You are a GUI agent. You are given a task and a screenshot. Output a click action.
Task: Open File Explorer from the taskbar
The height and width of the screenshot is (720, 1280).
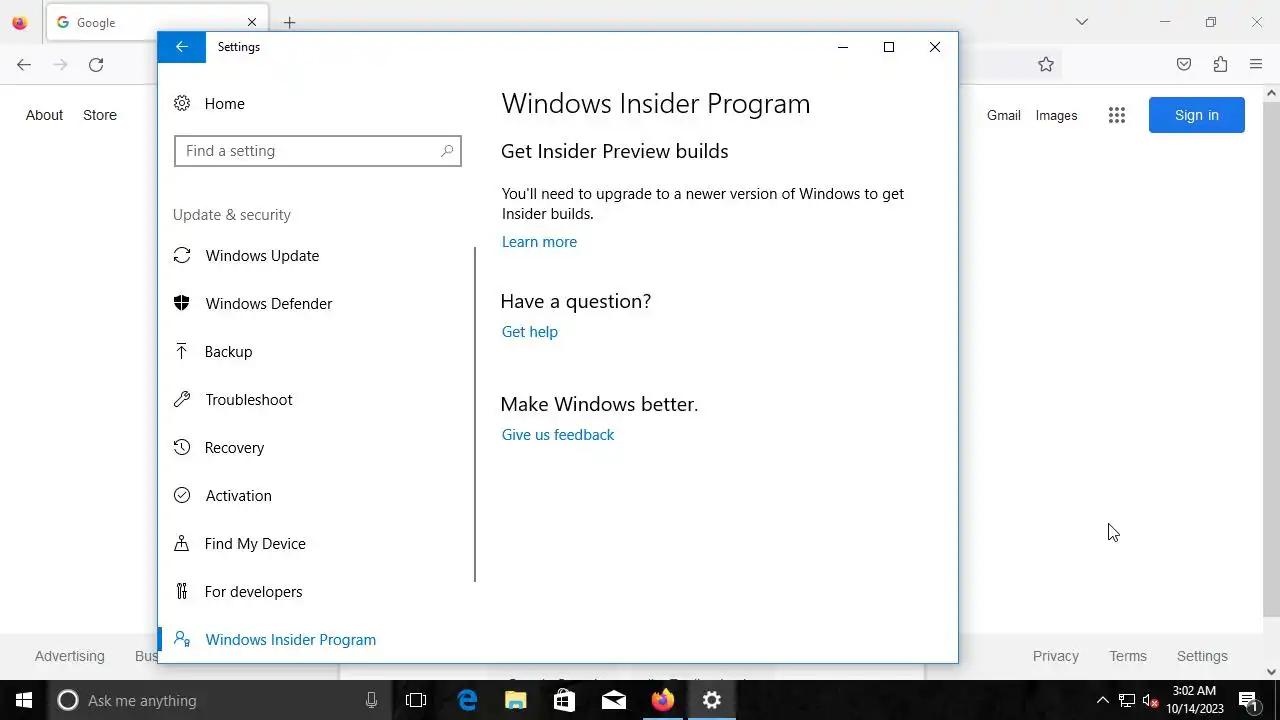[516, 700]
